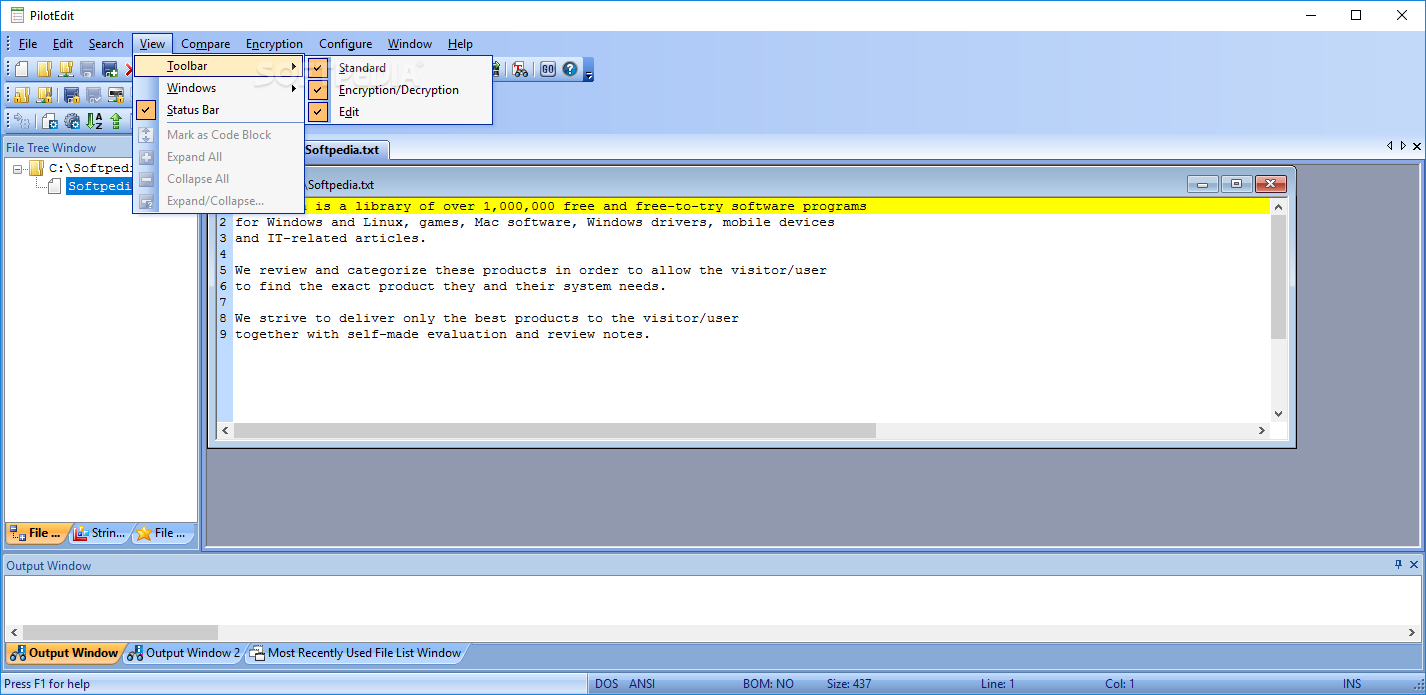Click the gear configuration toolbar icon
This screenshot has width=1426, height=695.
point(72,121)
